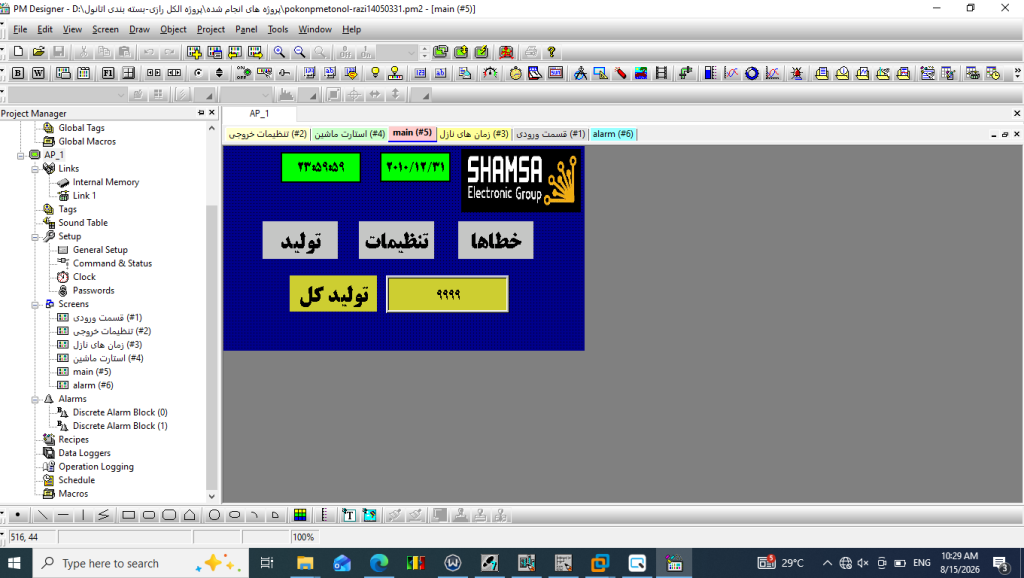Select Global Macros in Project Manager
Image resolution: width=1024 pixels, height=578 pixels.
pos(87,141)
